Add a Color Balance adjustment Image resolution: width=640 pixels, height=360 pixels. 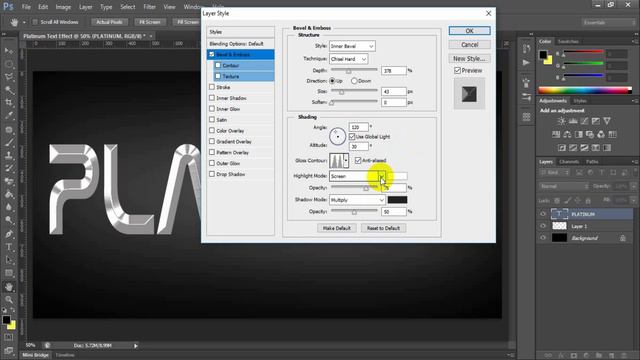pyautogui.click(x=567, y=134)
